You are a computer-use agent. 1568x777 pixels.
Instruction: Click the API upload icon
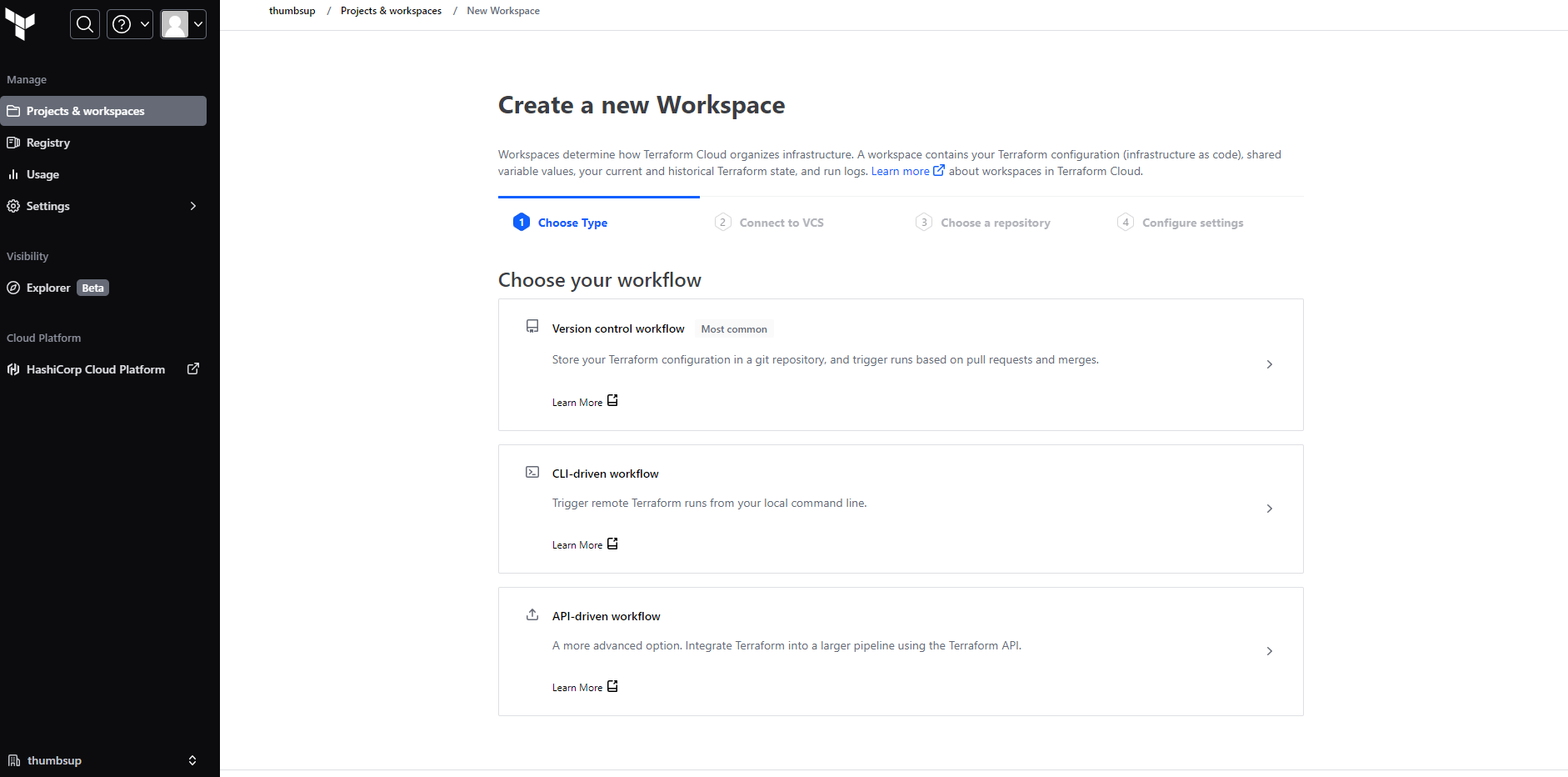point(532,614)
